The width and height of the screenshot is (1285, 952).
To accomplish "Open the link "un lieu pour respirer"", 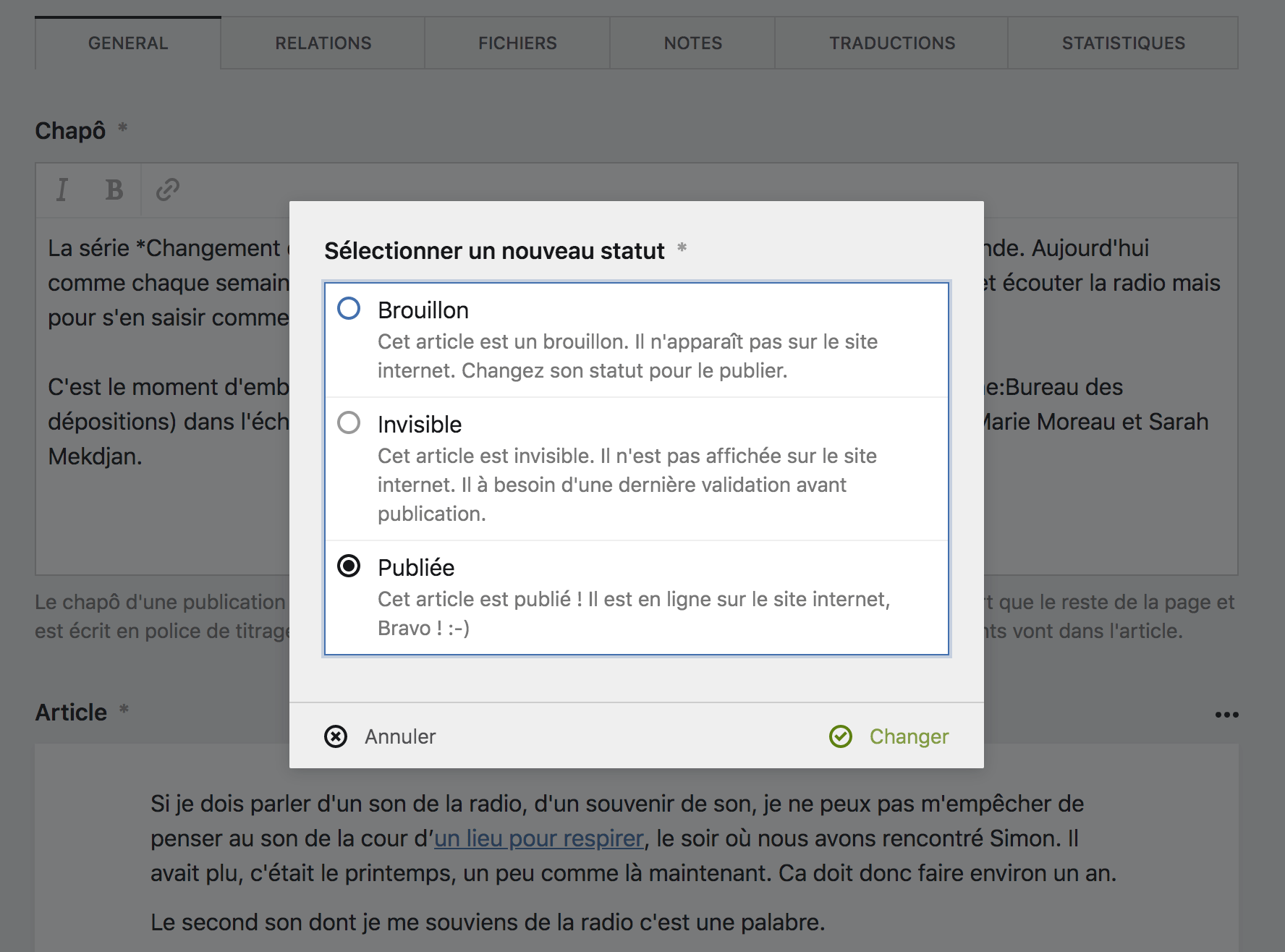I will [x=538, y=838].
